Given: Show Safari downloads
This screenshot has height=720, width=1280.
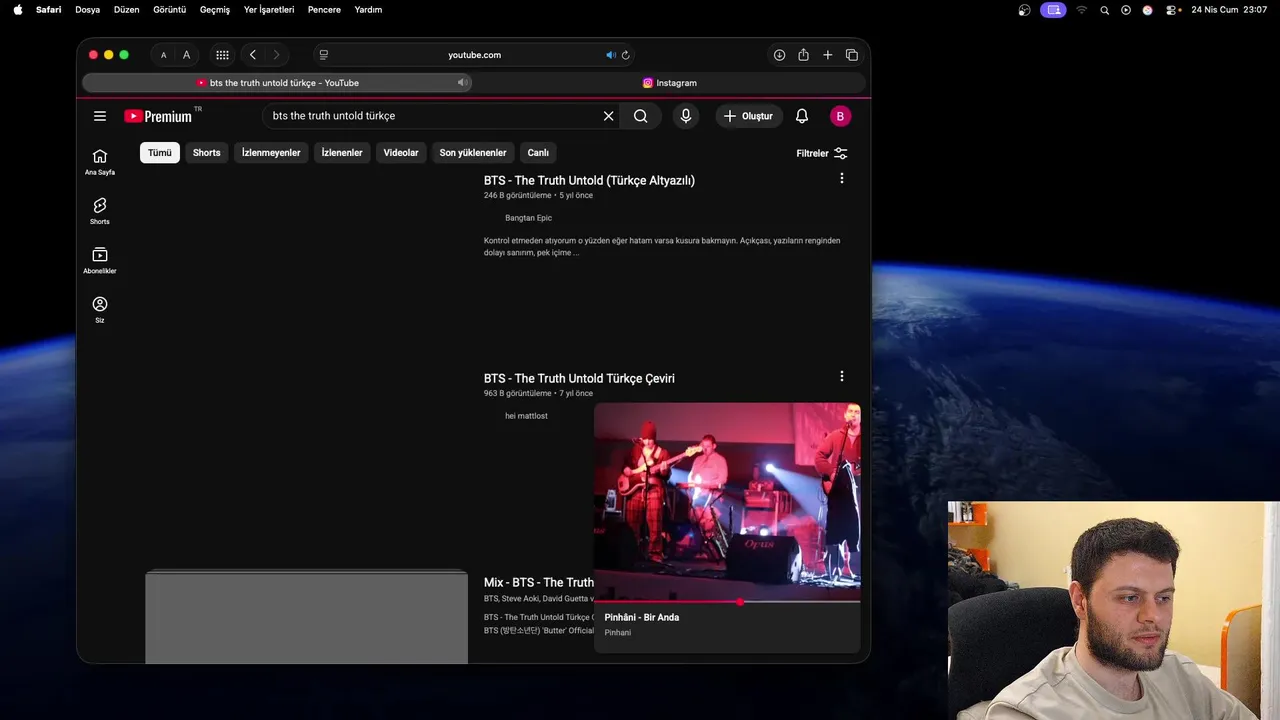Looking at the screenshot, I should point(779,55).
